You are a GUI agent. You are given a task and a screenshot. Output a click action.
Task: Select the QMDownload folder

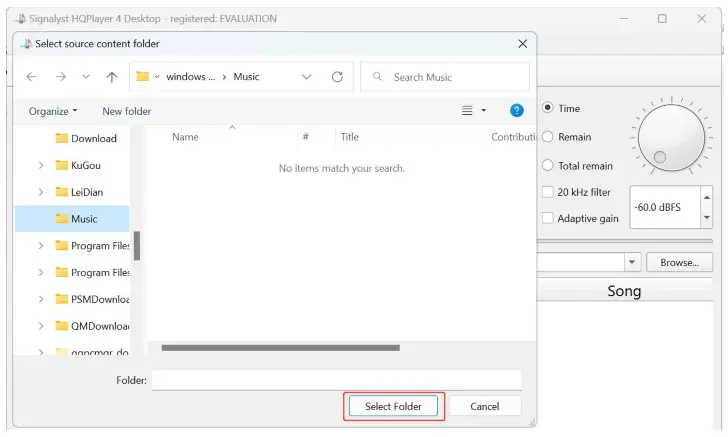[92, 326]
